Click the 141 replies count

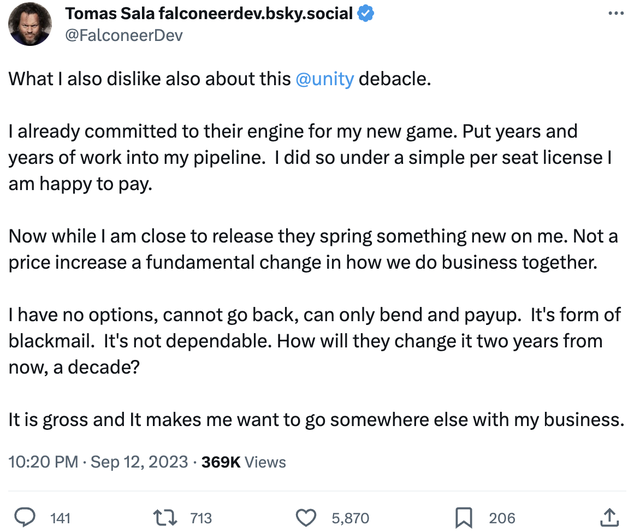click(60, 518)
